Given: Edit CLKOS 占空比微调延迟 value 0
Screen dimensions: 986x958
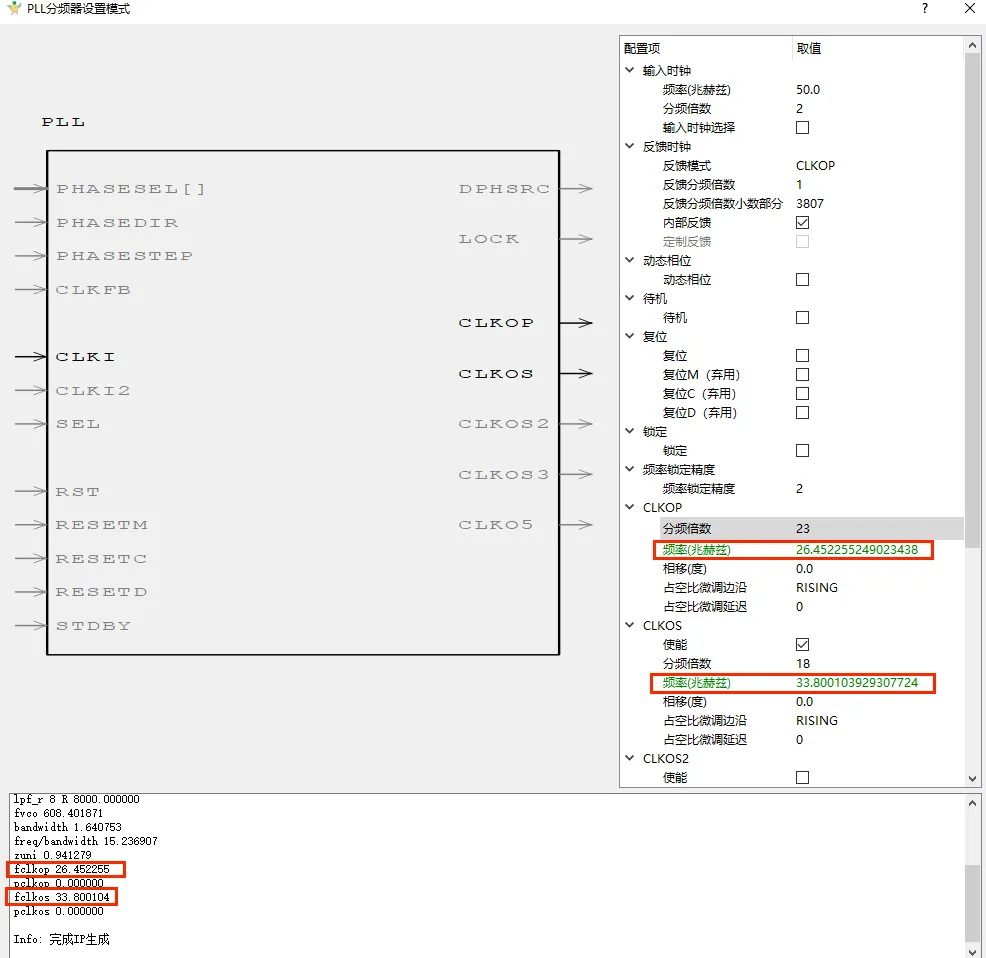Looking at the screenshot, I should tap(799, 740).
